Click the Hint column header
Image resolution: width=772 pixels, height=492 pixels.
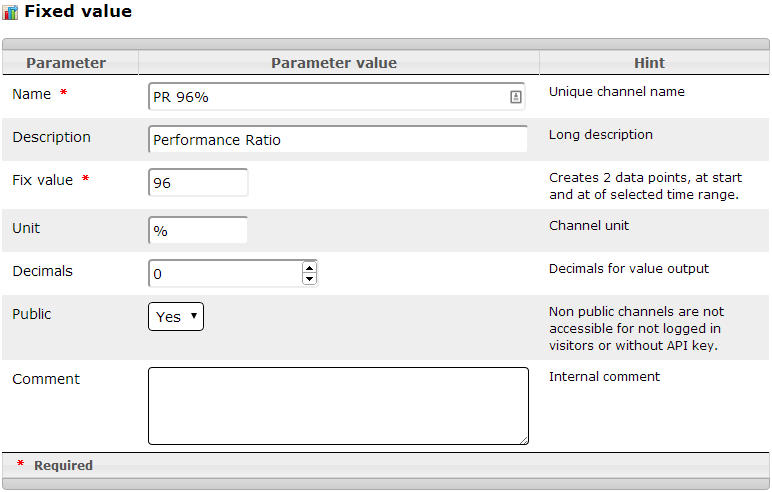649,63
